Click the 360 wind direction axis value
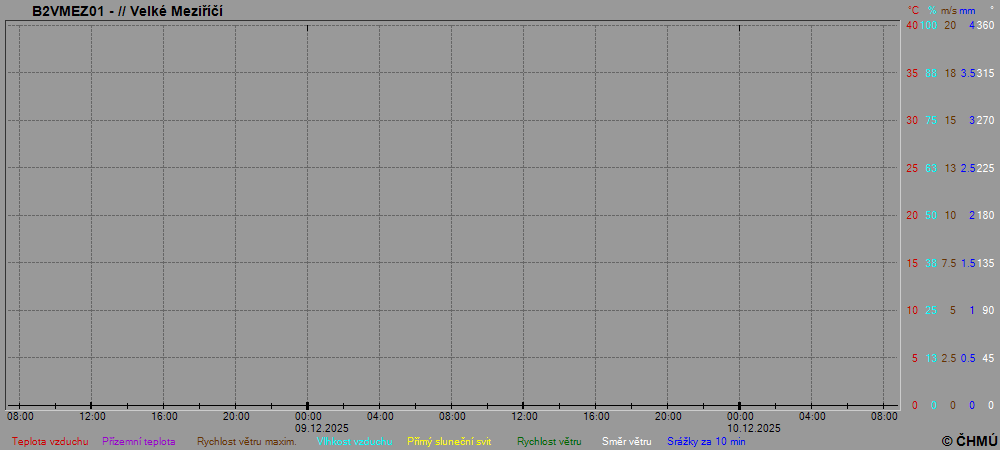Image resolution: width=1000 pixels, height=450 pixels. [x=986, y=25]
